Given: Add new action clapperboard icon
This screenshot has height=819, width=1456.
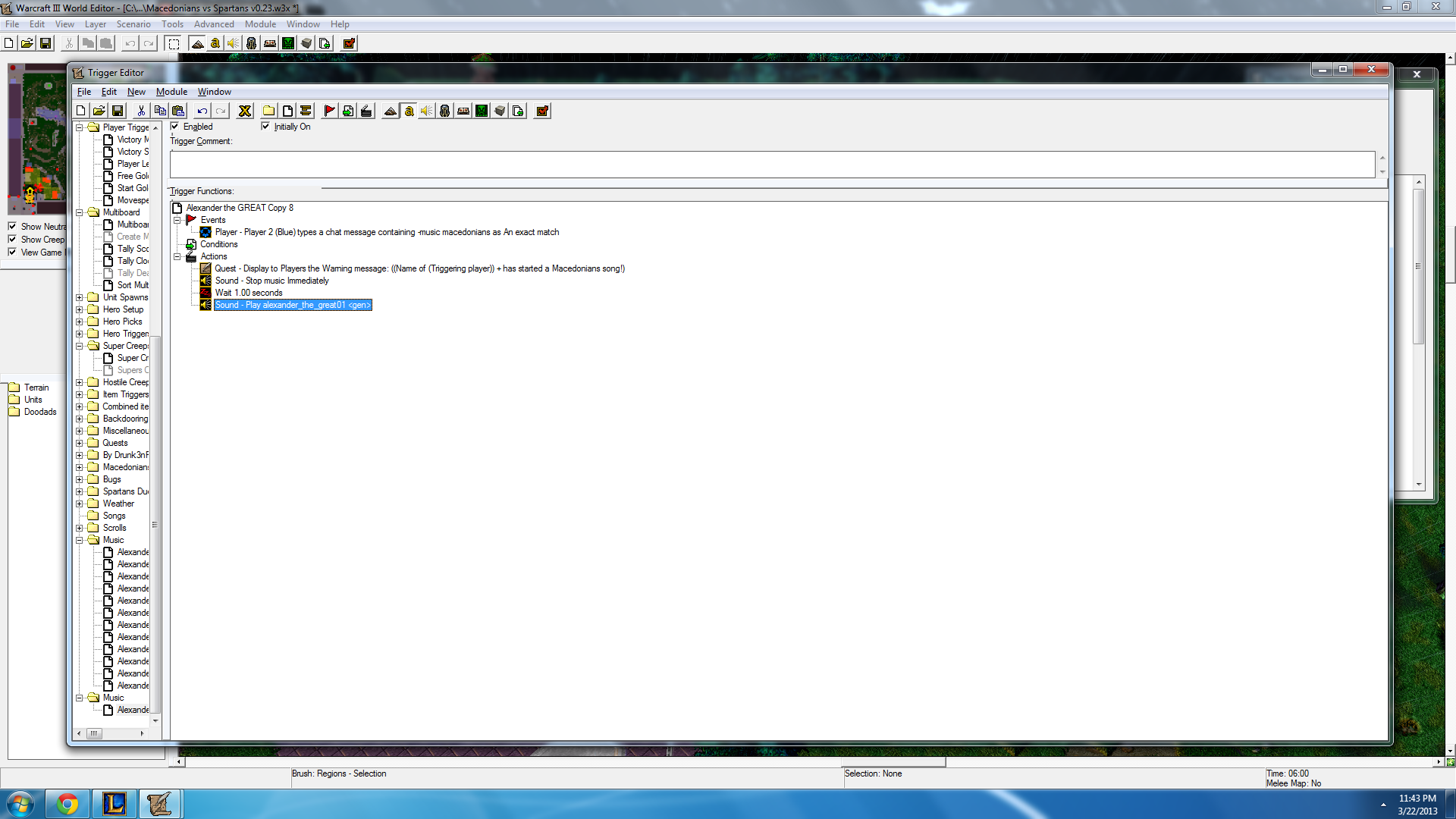Looking at the screenshot, I should point(366,111).
